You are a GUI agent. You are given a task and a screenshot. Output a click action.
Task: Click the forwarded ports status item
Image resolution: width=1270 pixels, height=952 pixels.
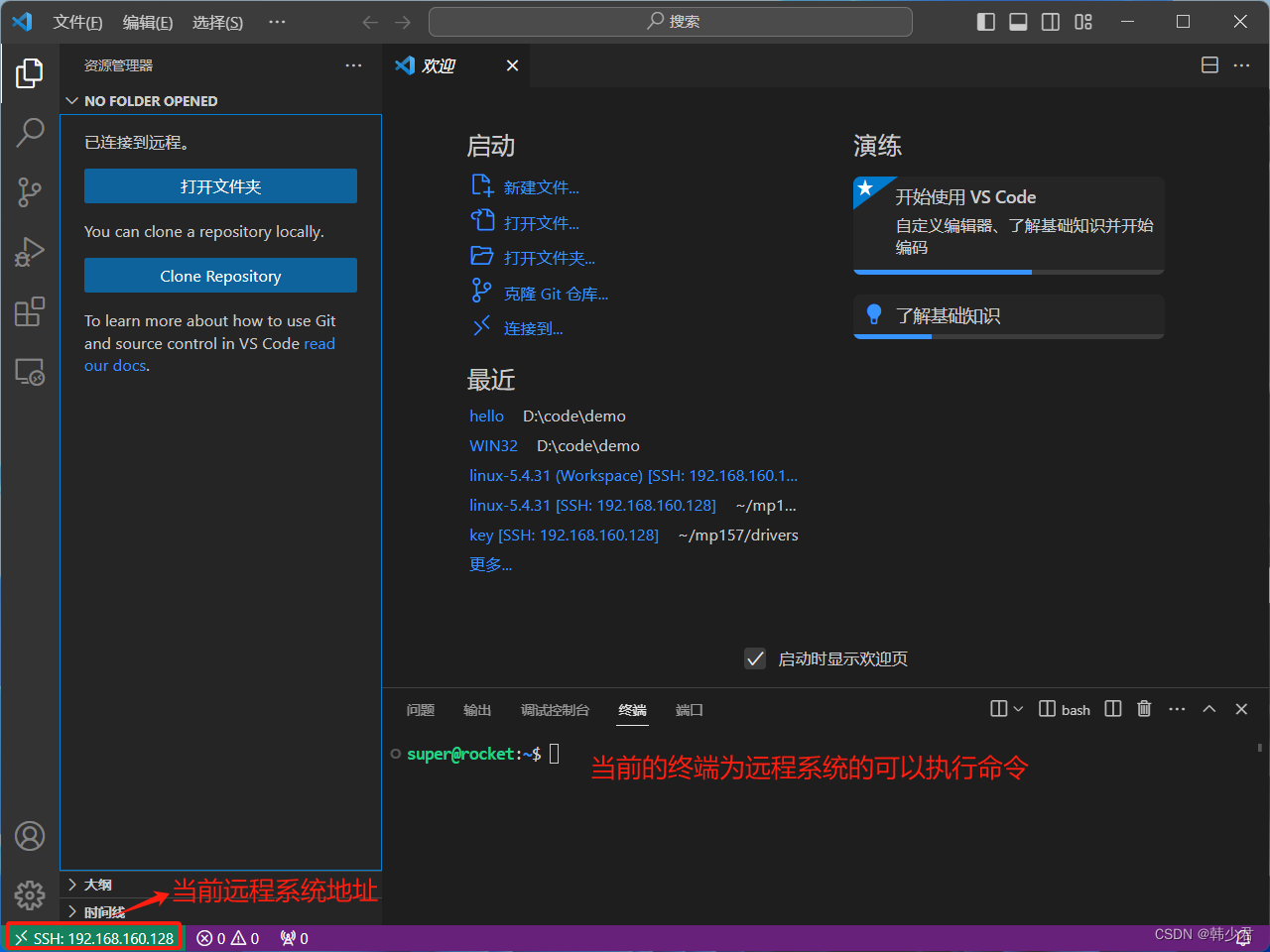pyautogui.click(x=295, y=938)
